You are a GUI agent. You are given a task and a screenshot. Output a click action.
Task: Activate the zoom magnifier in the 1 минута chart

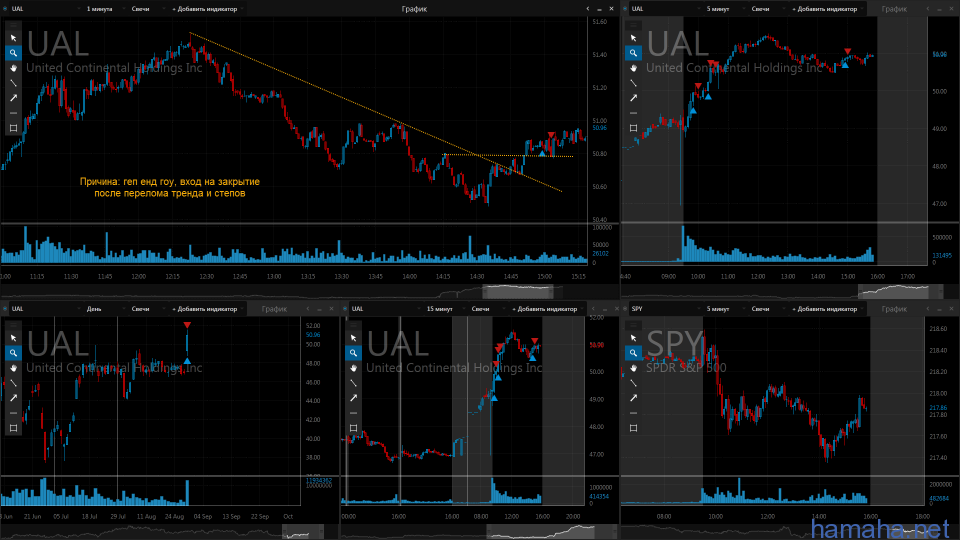pos(13,53)
